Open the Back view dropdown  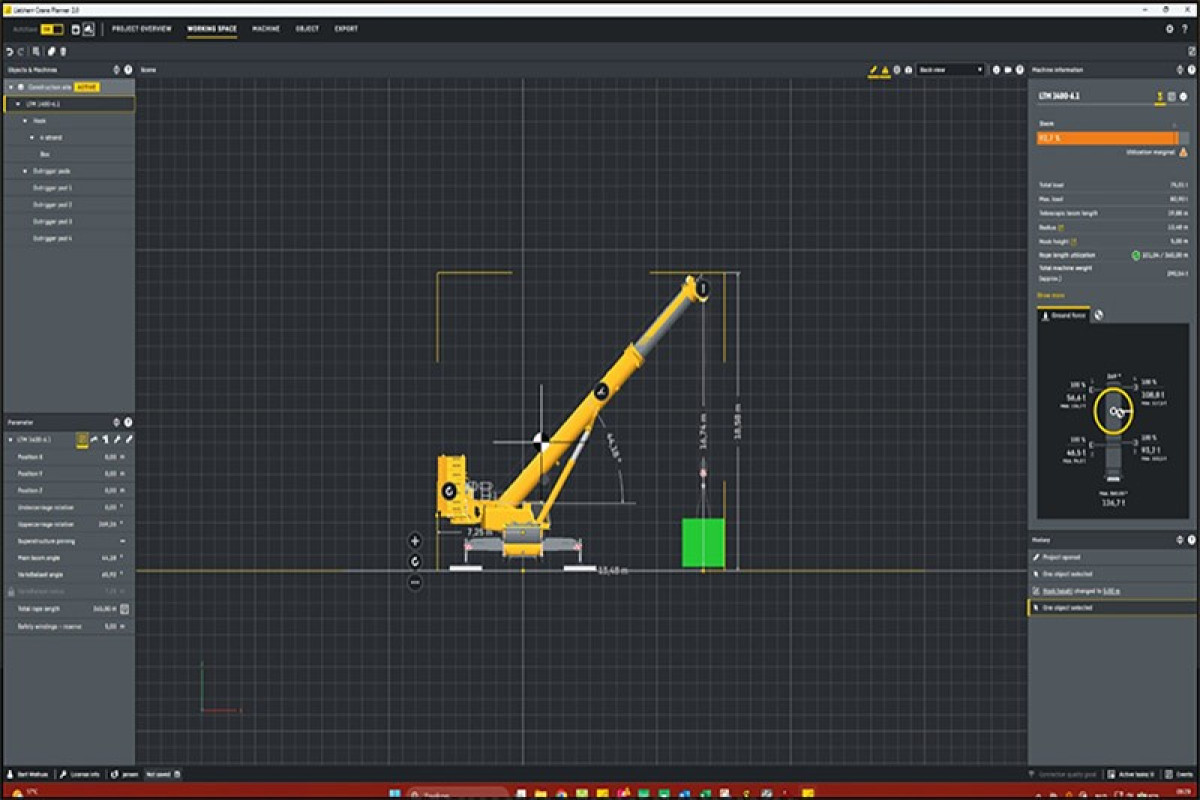coord(951,70)
